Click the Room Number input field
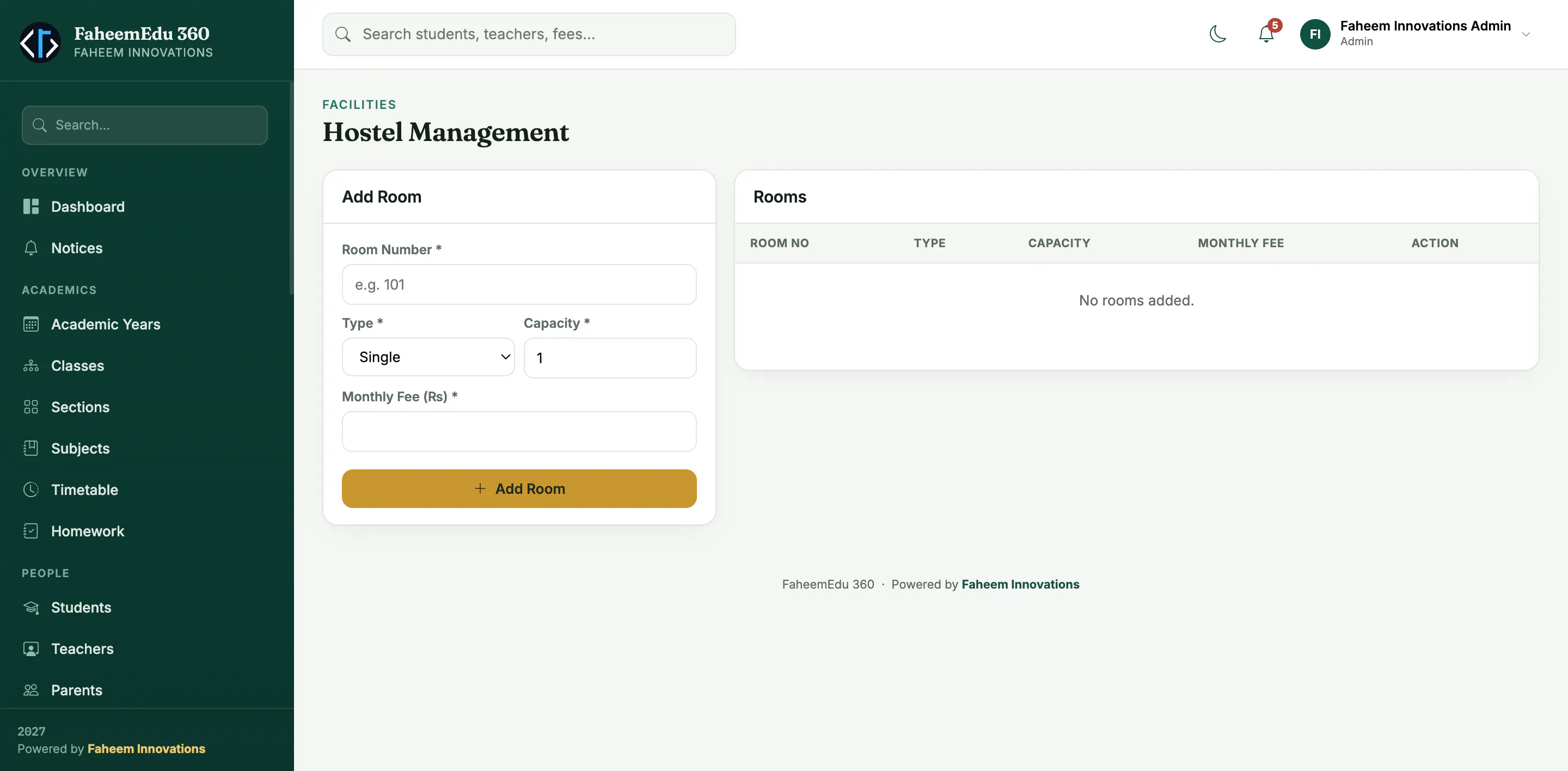1568x771 pixels. (x=519, y=285)
